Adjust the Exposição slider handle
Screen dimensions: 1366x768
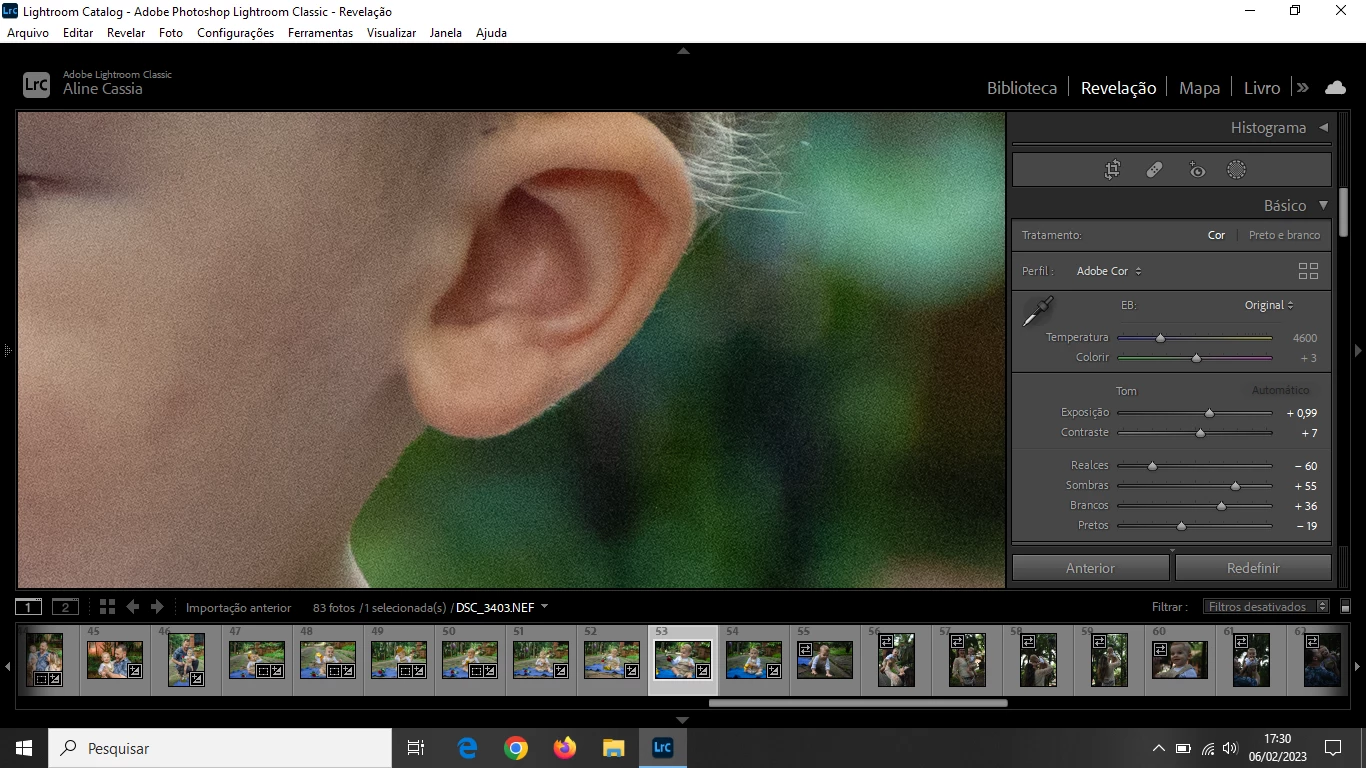tap(1209, 413)
